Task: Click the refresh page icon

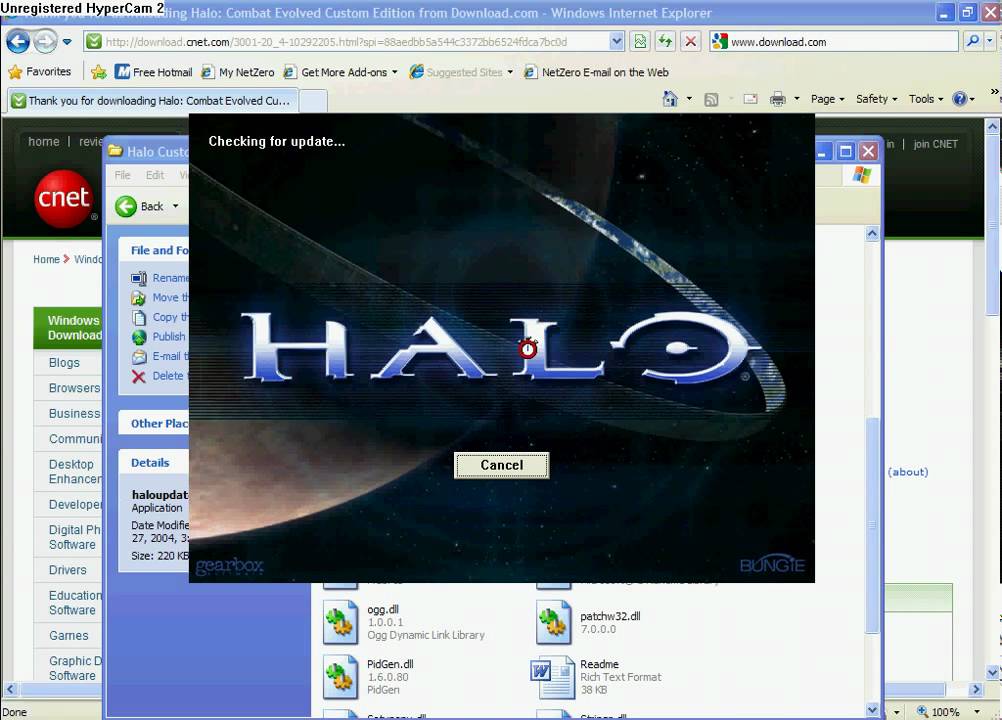Action: (x=665, y=42)
